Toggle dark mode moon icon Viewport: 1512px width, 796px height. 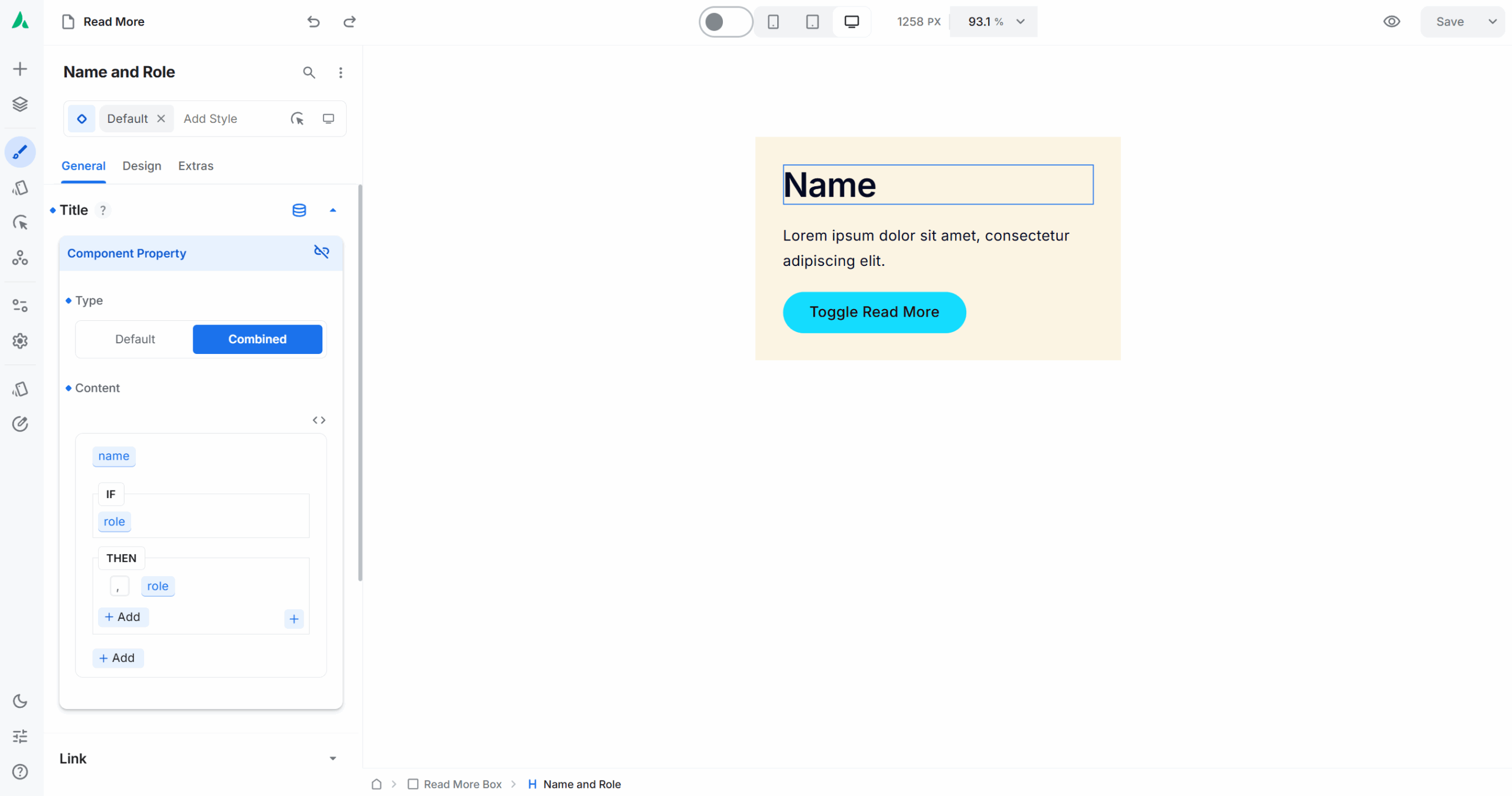tap(20, 701)
